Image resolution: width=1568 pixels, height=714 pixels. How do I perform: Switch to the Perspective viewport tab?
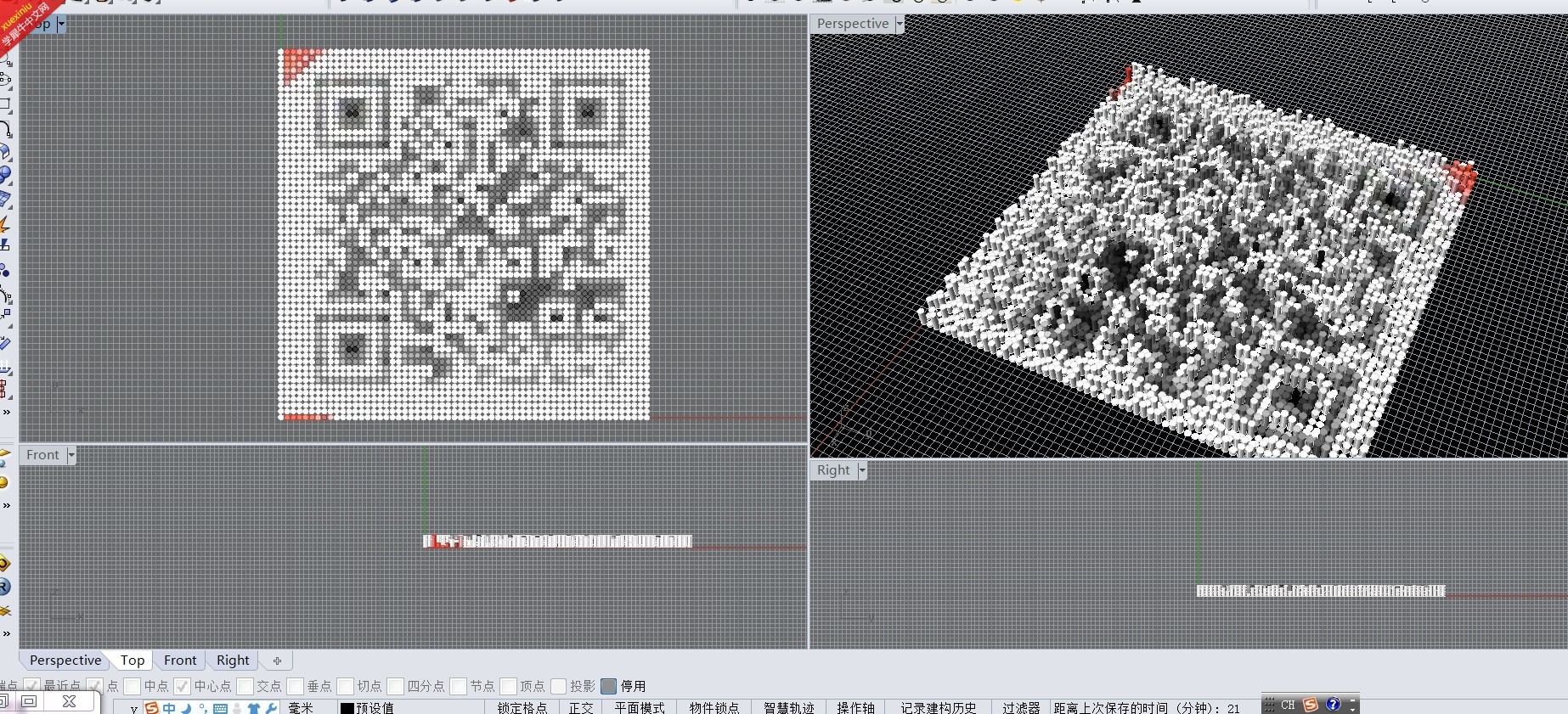(x=65, y=661)
